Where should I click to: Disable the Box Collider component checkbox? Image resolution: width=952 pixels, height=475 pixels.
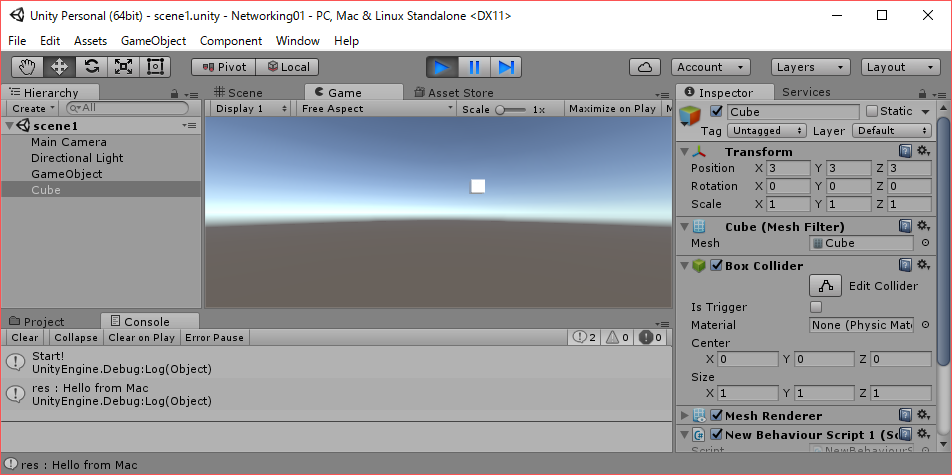(716, 266)
